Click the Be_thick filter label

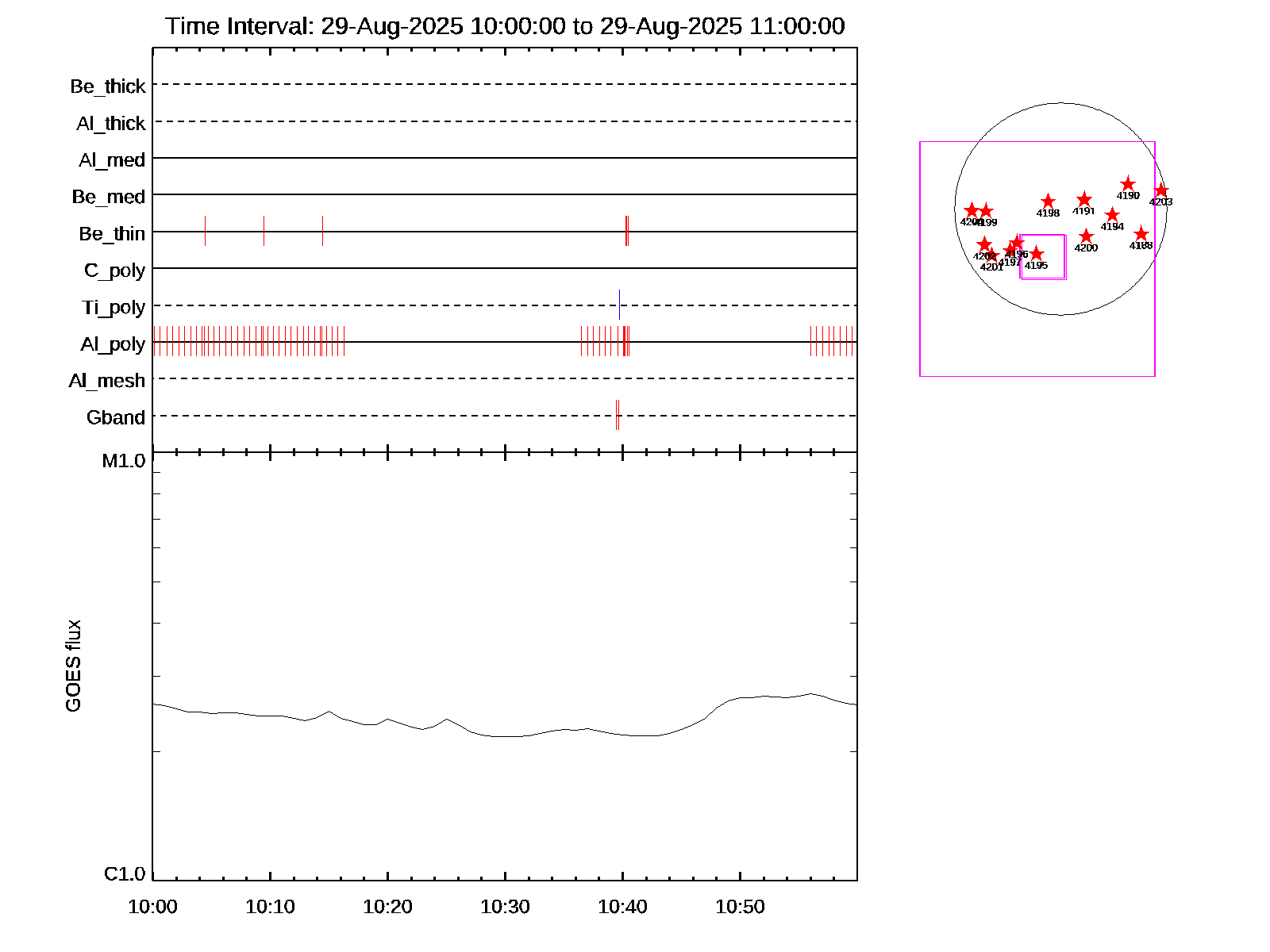coord(108,86)
